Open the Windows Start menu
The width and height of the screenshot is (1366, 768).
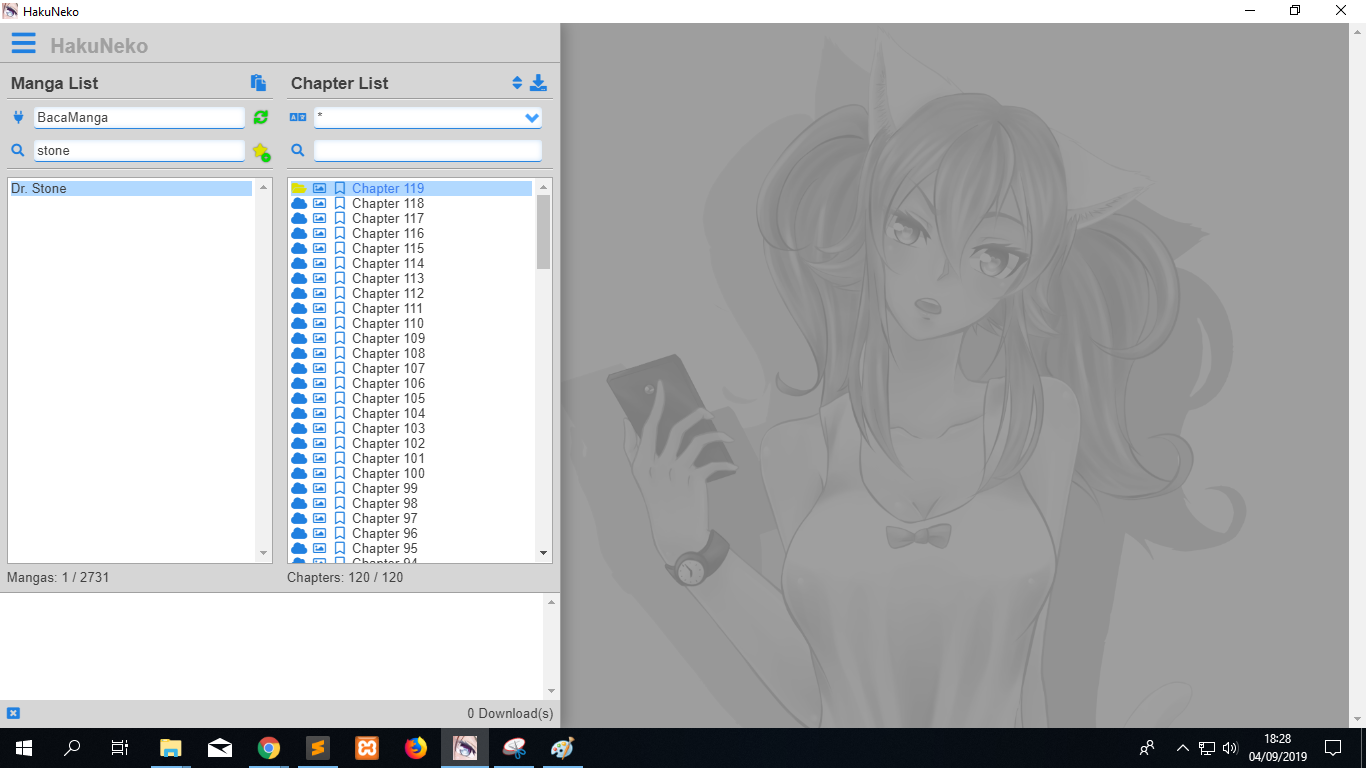coord(24,748)
